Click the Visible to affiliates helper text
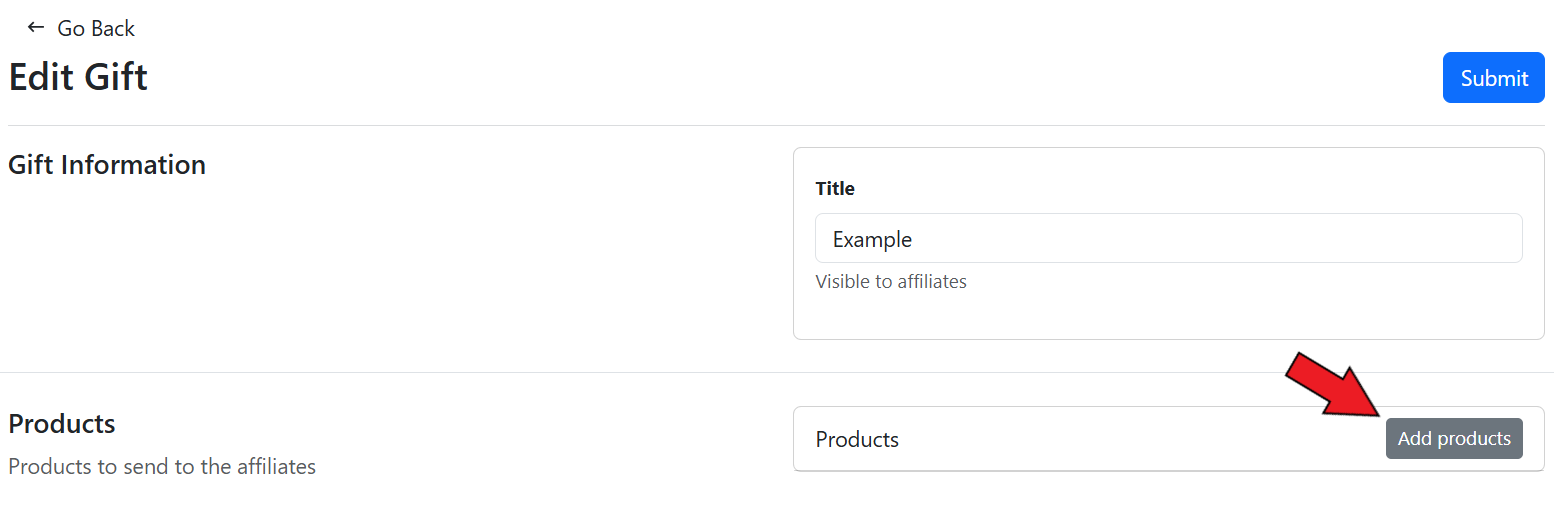Image resolution: width=1554 pixels, height=514 pixels. 891,282
